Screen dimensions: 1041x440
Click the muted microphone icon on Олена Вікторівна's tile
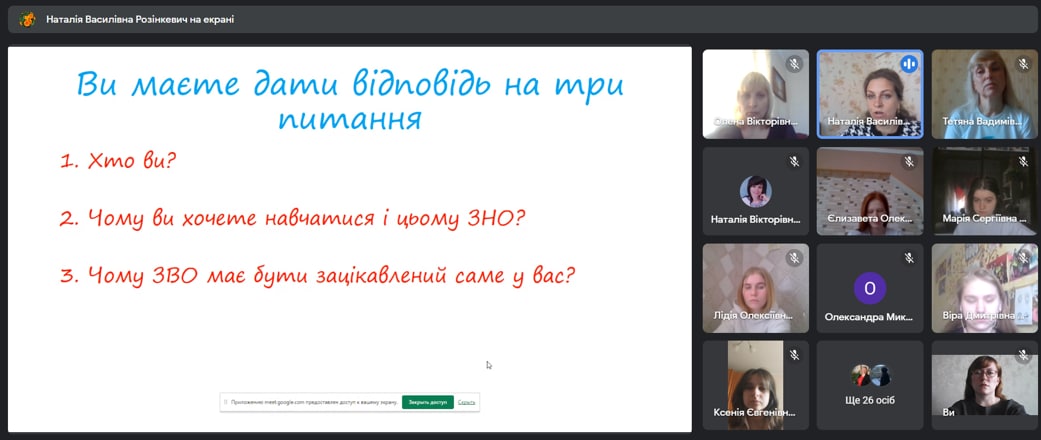tap(795, 64)
